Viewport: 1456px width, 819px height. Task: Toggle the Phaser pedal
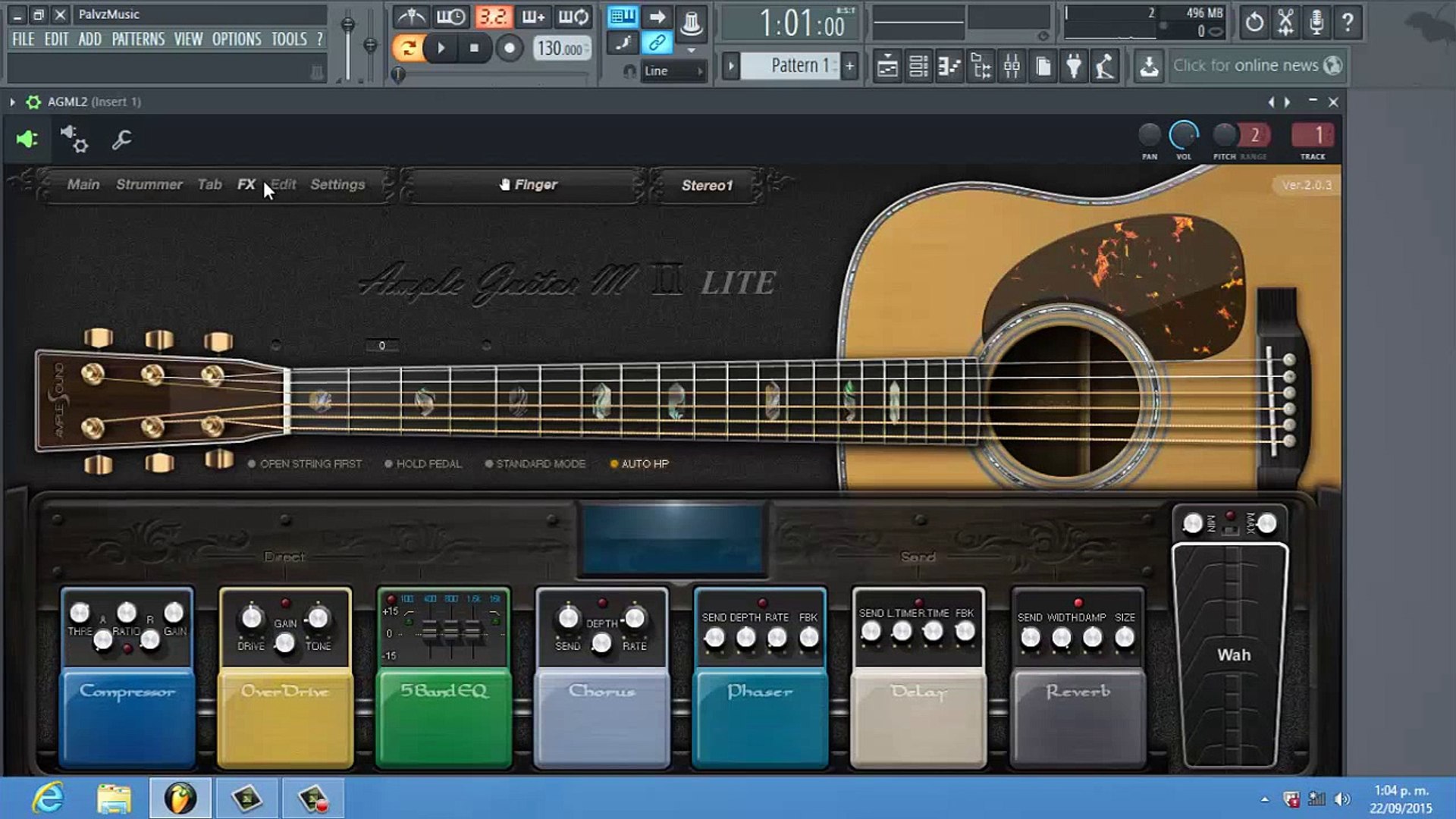(x=760, y=717)
